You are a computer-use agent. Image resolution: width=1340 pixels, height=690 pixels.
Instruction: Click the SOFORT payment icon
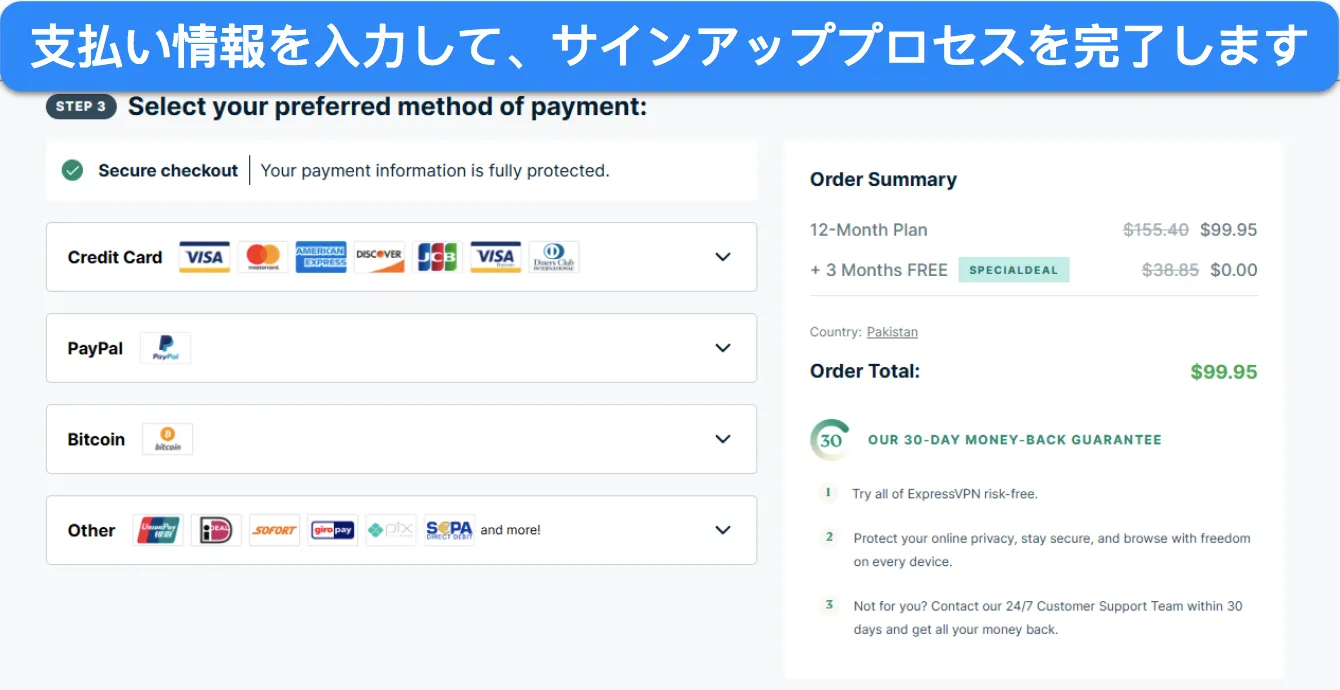[274, 530]
